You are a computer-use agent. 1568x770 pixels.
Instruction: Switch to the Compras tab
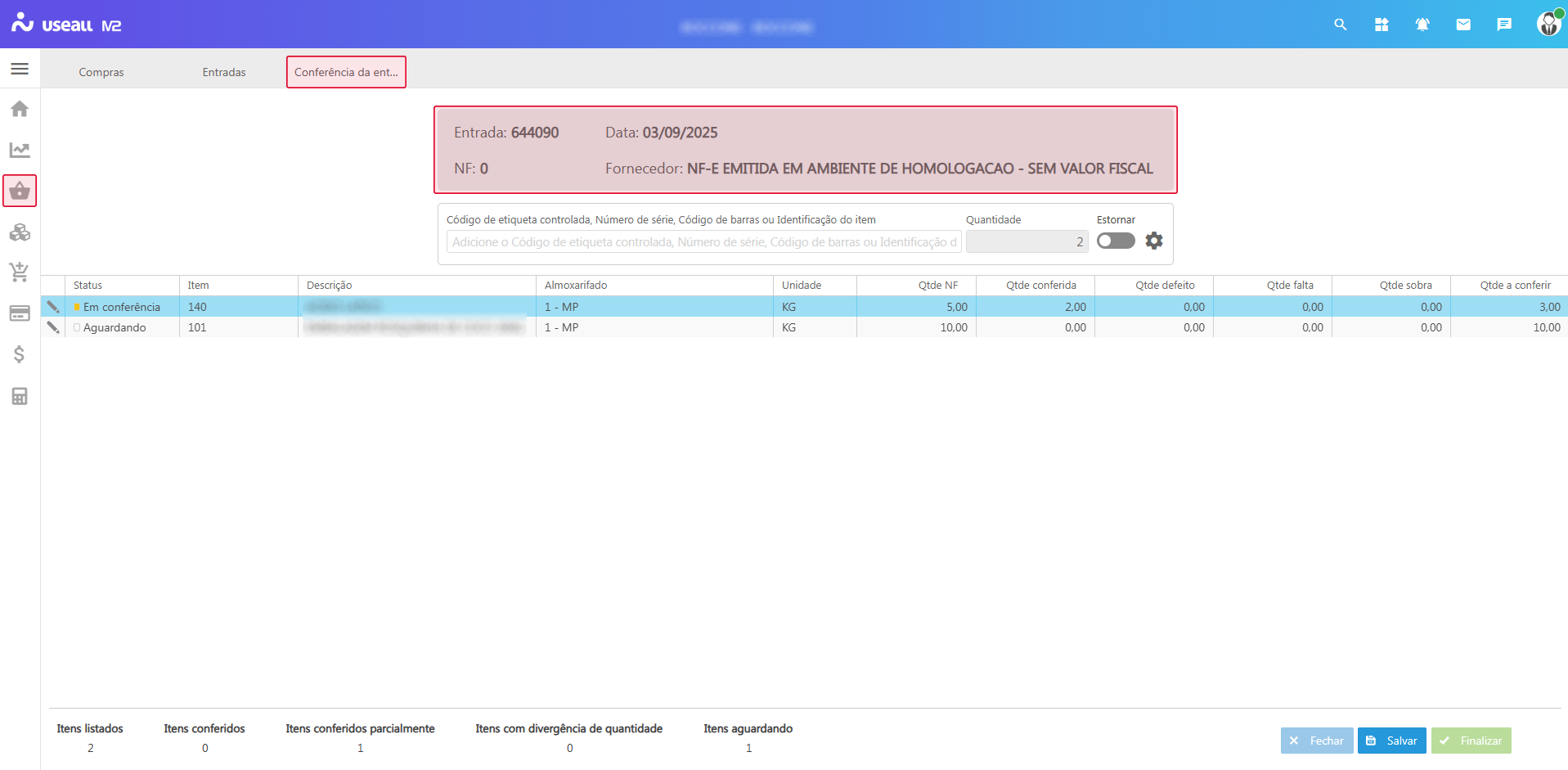point(101,72)
